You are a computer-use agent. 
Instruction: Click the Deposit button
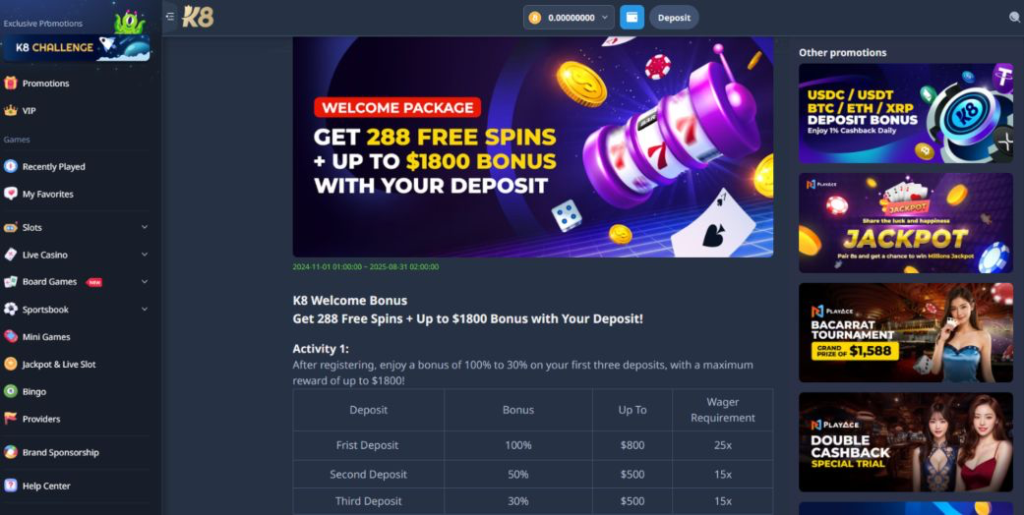pyautogui.click(x=674, y=18)
